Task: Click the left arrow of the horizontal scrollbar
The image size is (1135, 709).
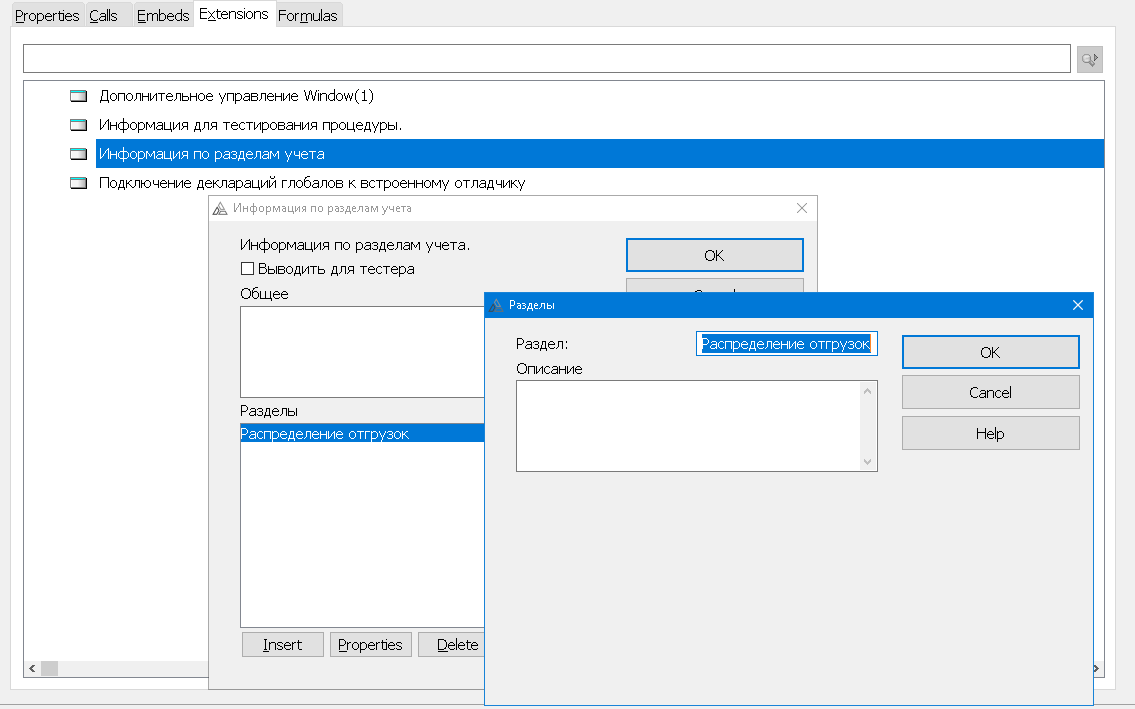Action: pos(31,668)
